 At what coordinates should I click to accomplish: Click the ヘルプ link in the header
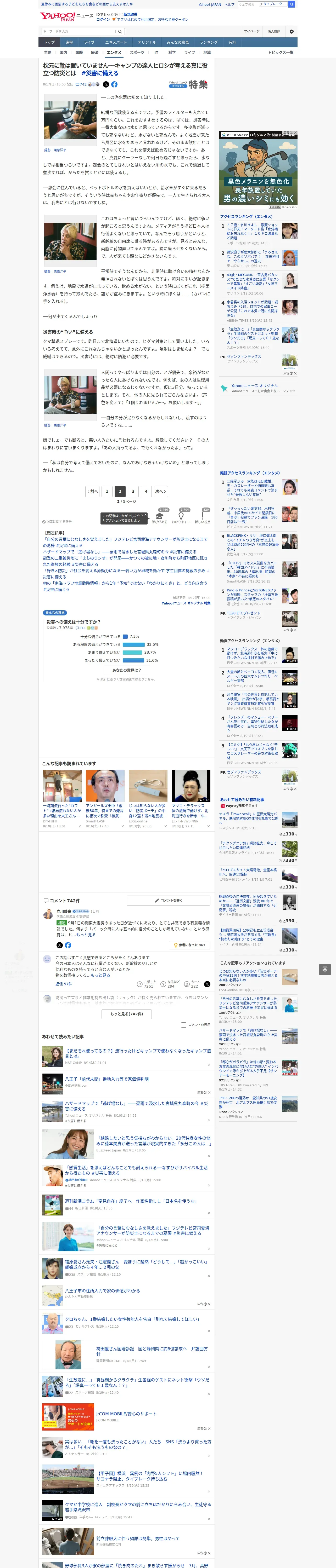pyautogui.click(x=229, y=4)
